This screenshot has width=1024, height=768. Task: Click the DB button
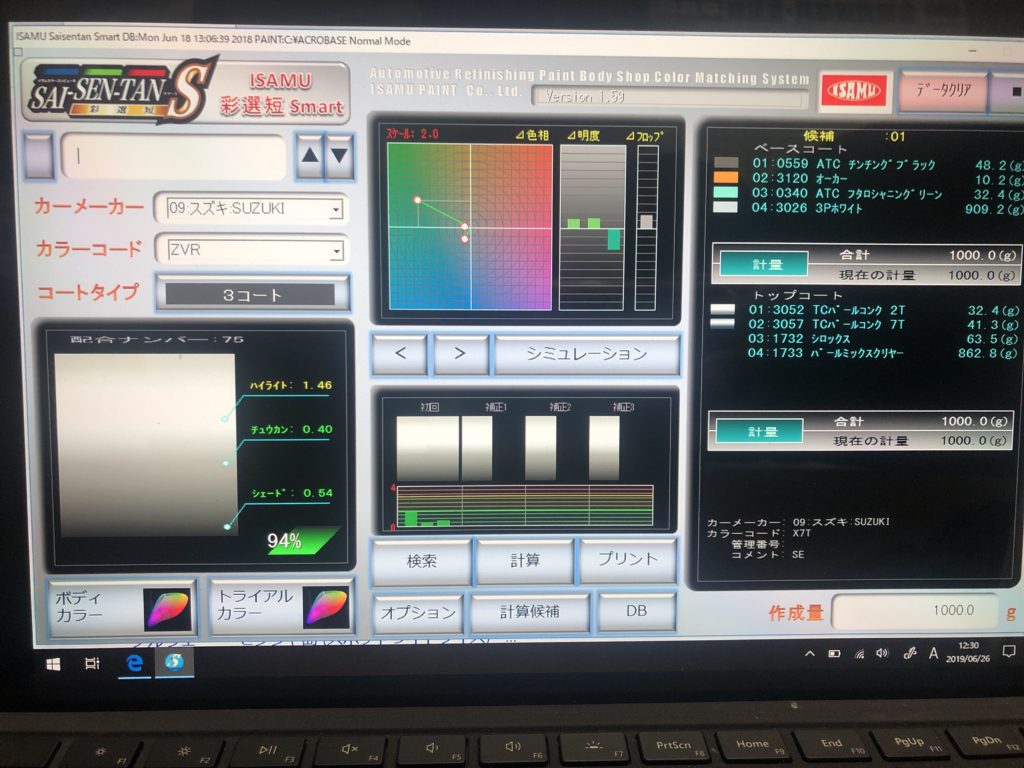636,611
